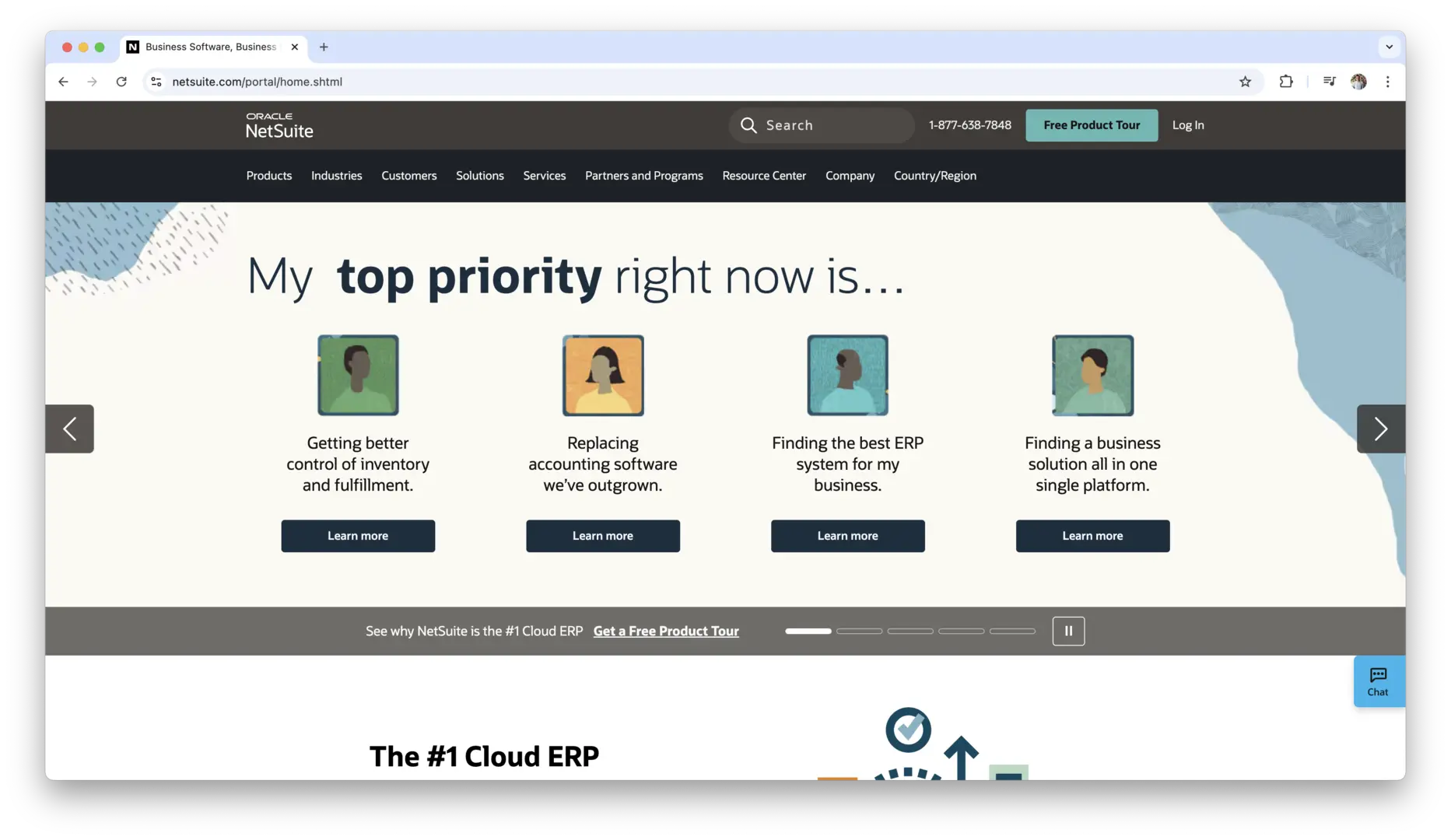This screenshot has width=1451, height=840.
Task: Bookmark this page with the star icon
Action: pos(1245,82)
